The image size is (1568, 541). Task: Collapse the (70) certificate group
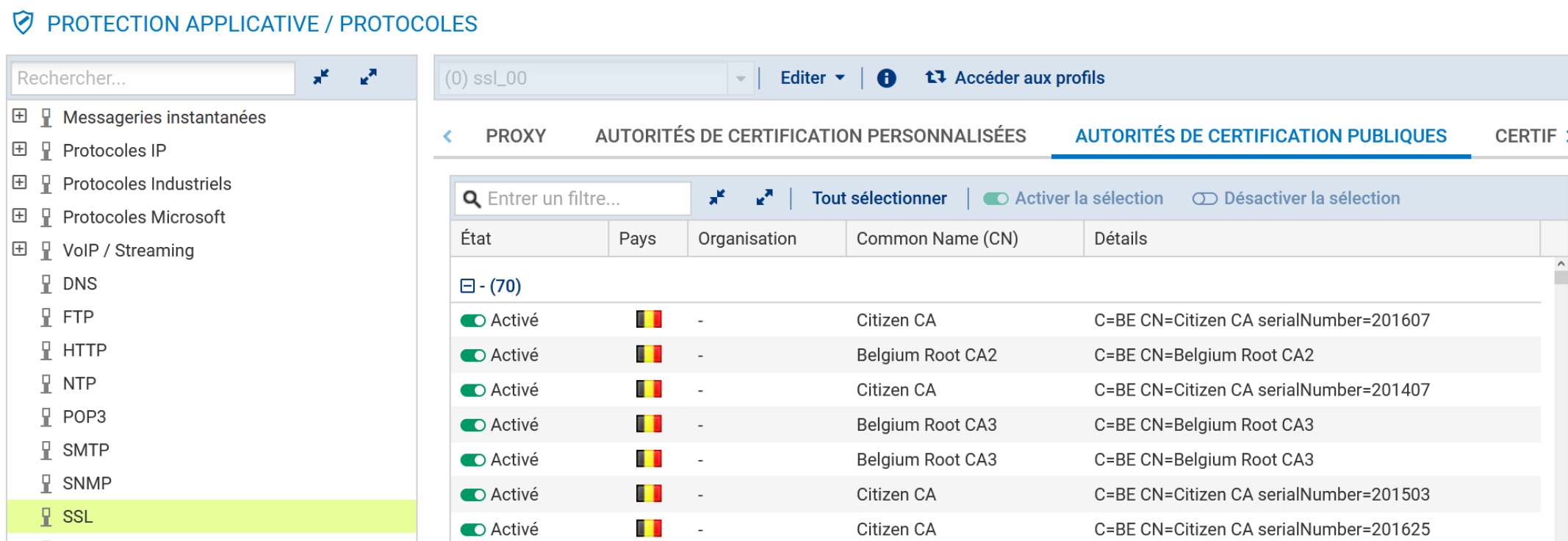click(467, 286)
